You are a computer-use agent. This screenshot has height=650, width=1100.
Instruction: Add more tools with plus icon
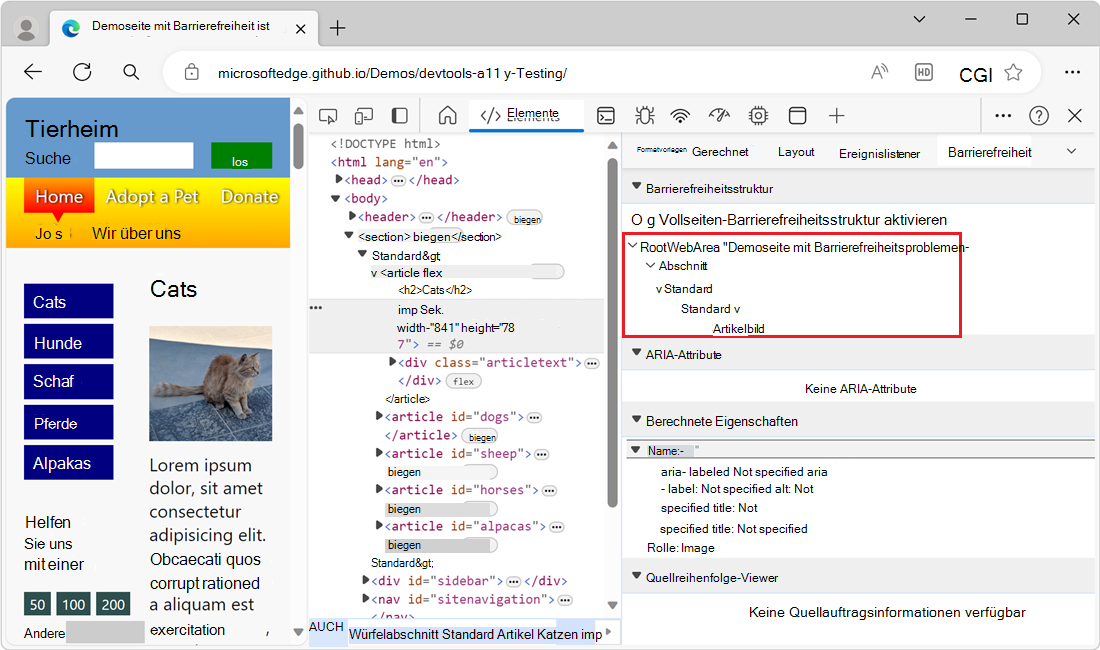click(837, 116)
